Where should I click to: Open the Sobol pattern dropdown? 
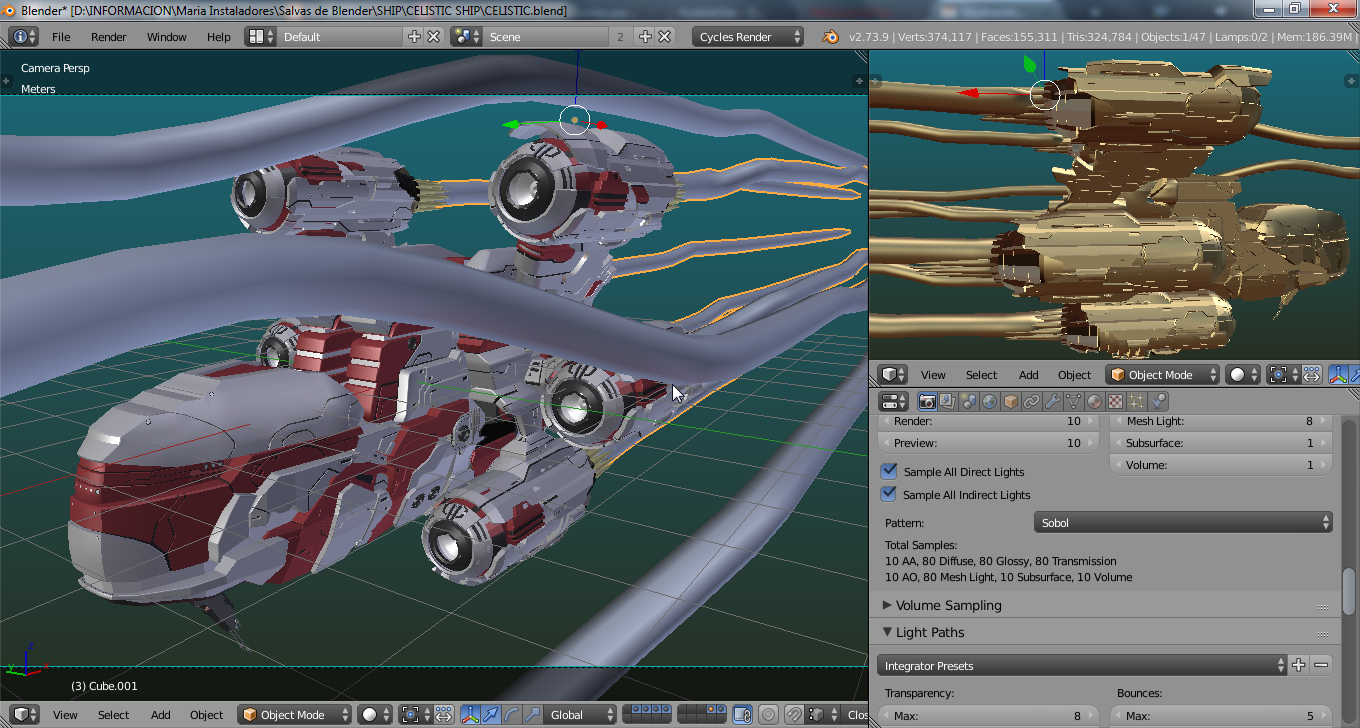point(1183,523)
